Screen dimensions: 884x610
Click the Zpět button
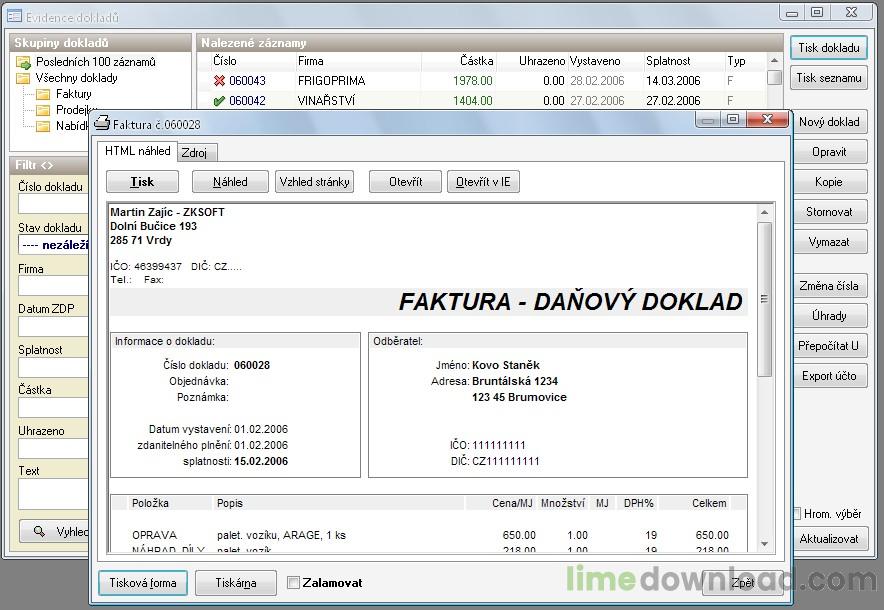click(742, 583)
